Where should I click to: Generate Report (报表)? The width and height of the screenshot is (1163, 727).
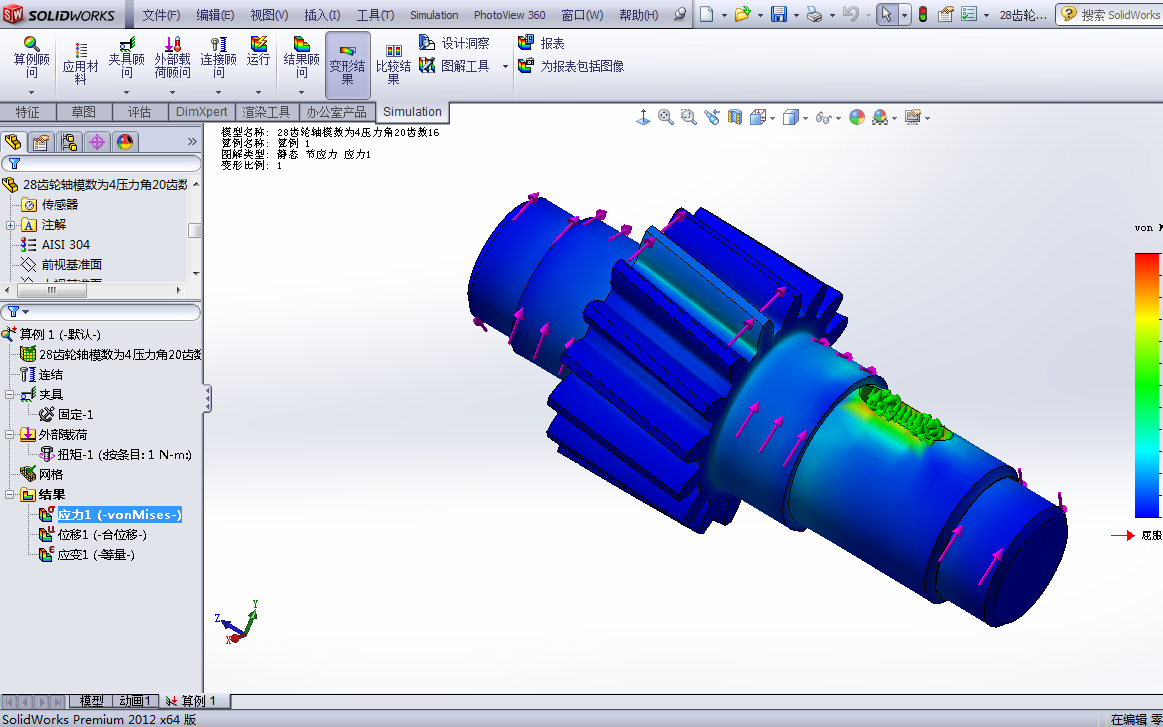pos(541,43)
